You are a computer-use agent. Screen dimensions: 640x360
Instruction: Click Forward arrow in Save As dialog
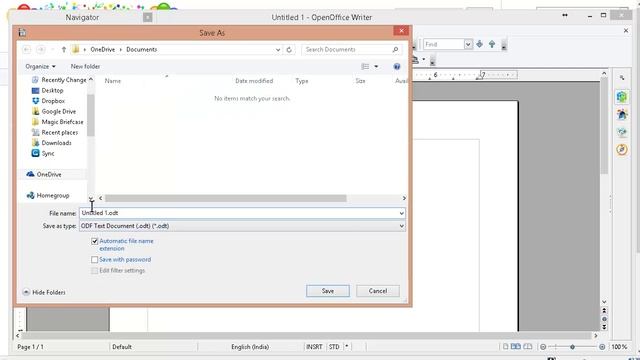(40, 49)
